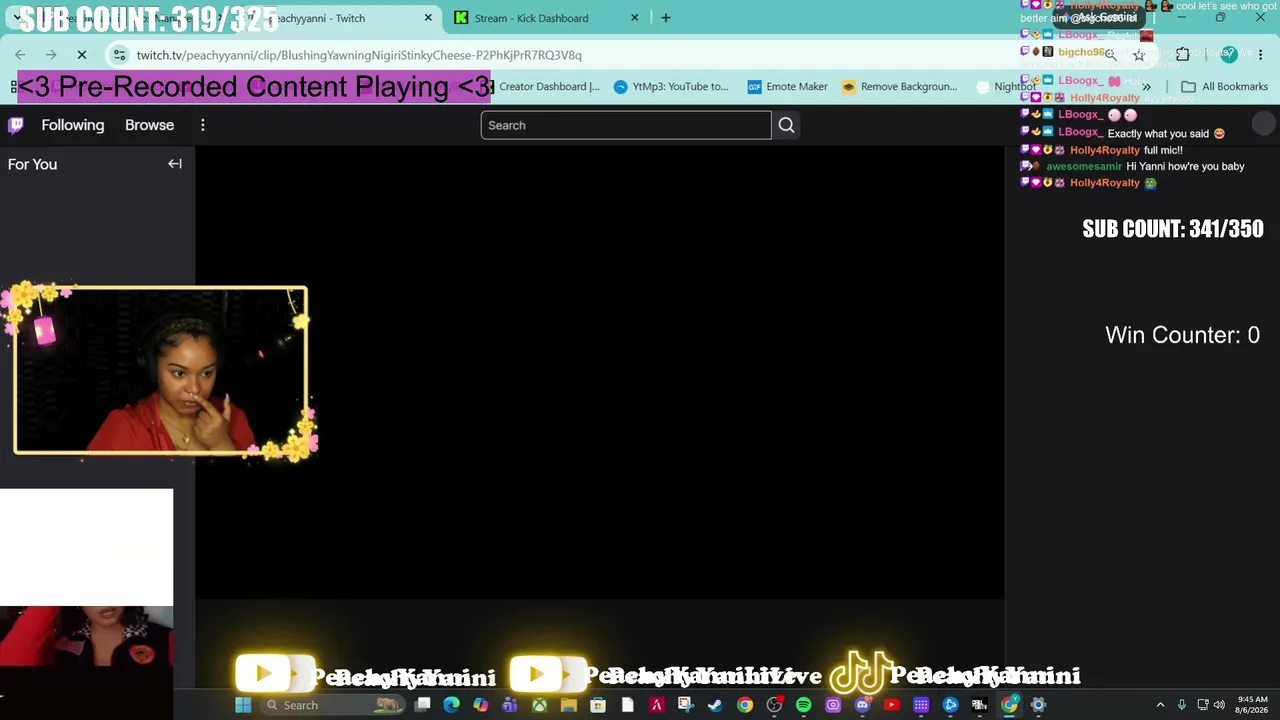Collapse the For You sidebar
Viewport: 1280px width, 720px height.
pyautogui.click(x=175, y=164)
